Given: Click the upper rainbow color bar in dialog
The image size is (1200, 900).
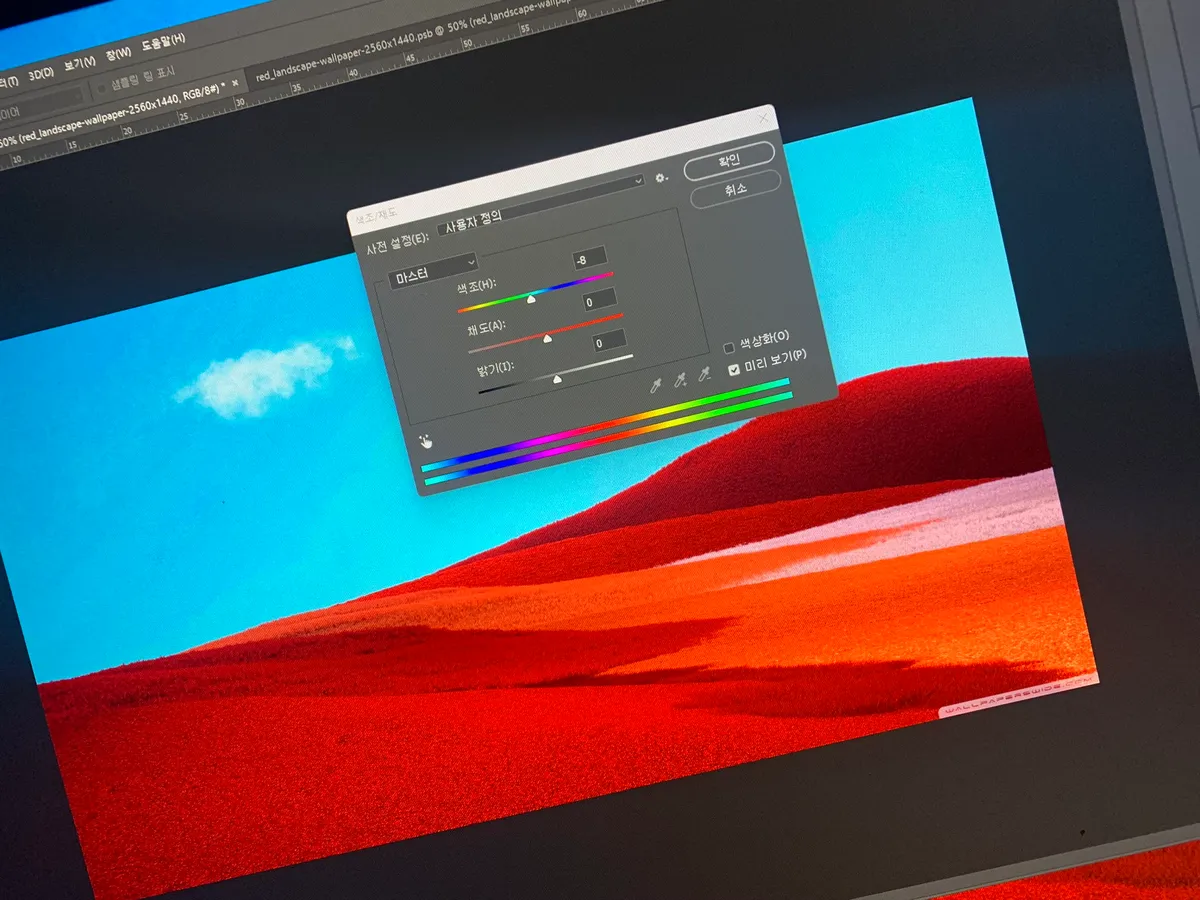Looking at the screenshot, I should click(605, 423).
